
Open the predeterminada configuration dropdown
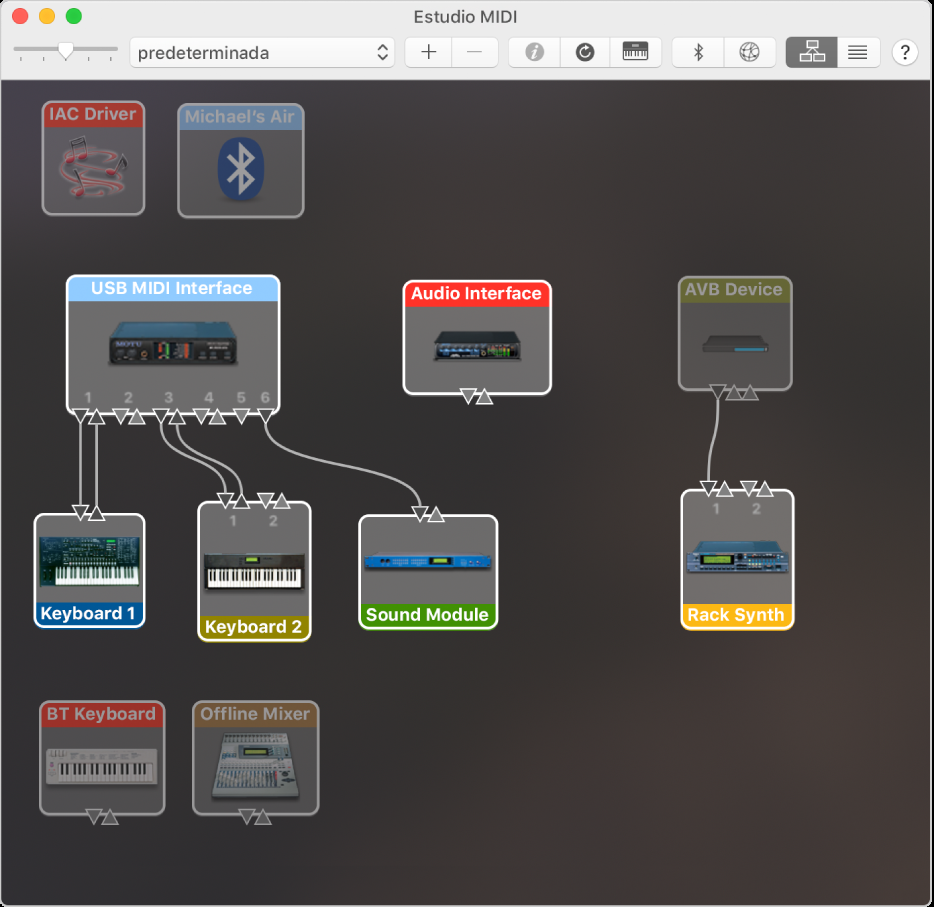pos(263,53)
